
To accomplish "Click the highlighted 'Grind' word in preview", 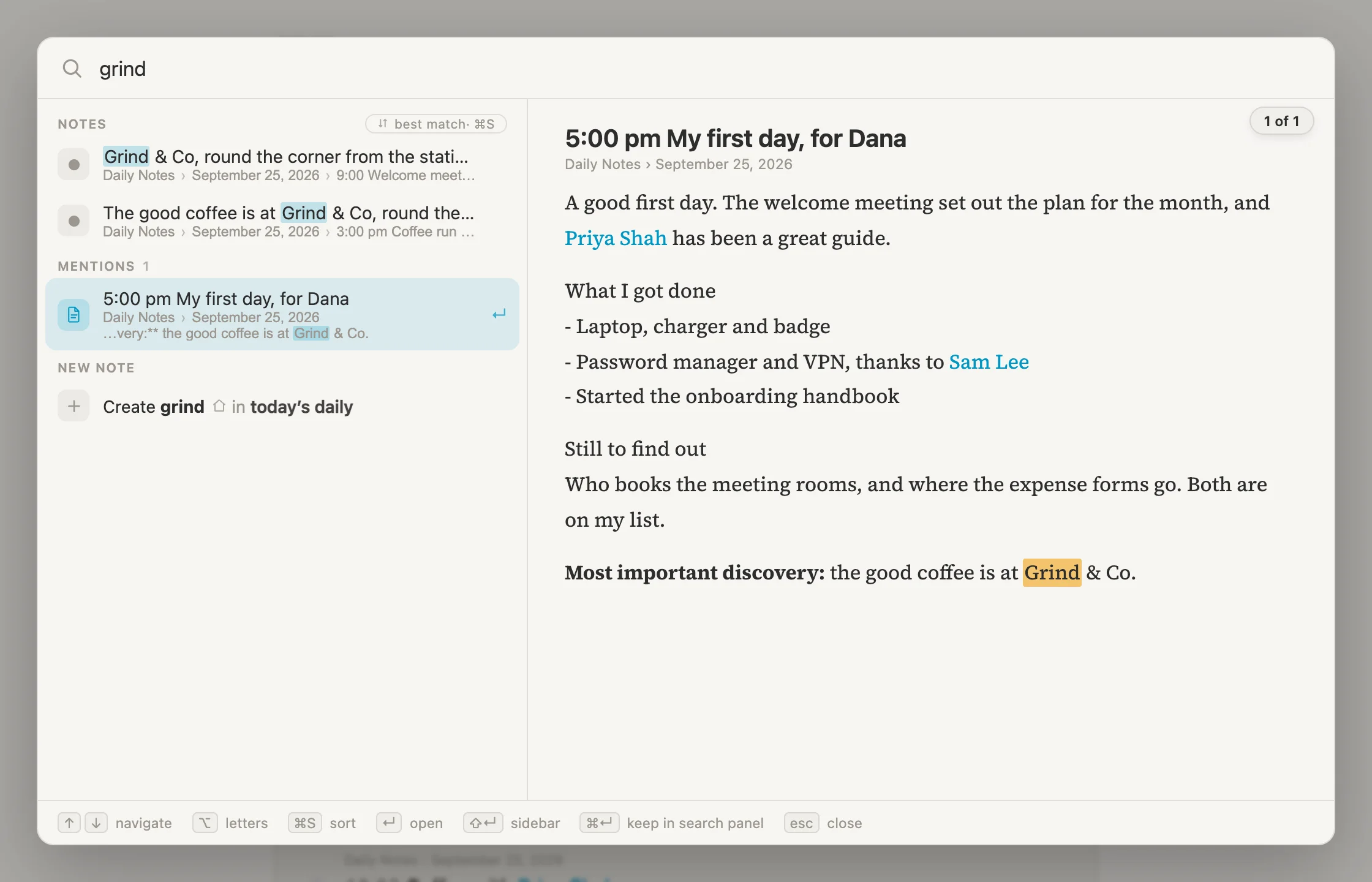I will pyautogui.click(x=1052, y=573).
